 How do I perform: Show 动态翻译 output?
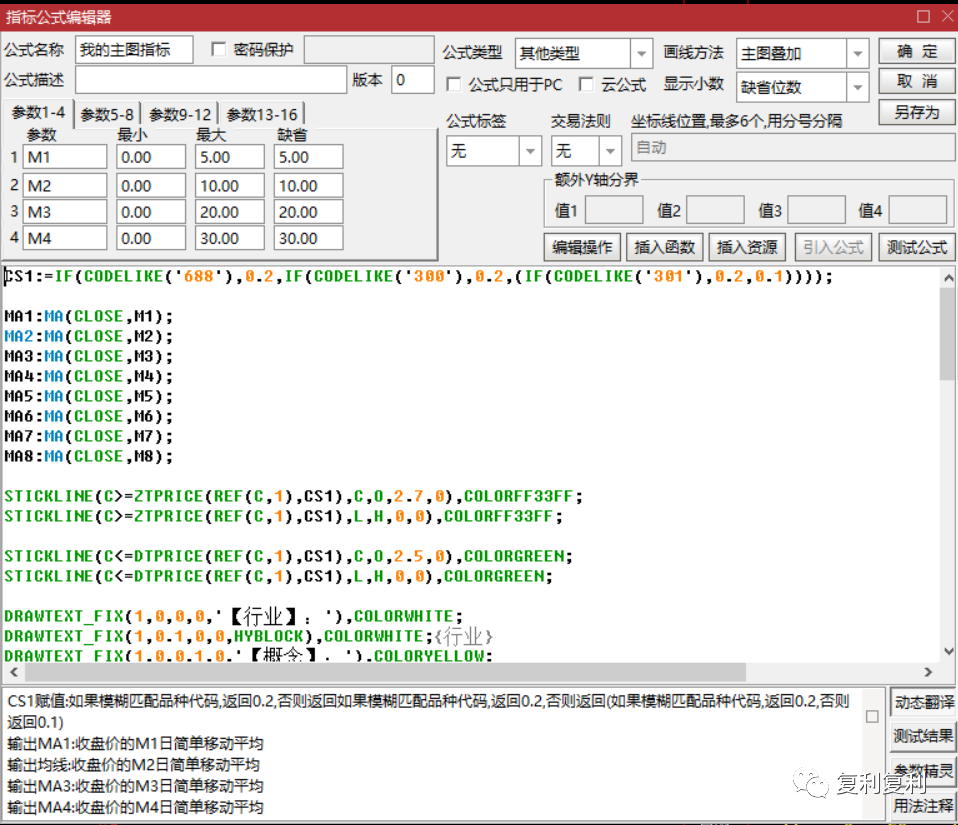pyautogui.click(x=924, y=702)
